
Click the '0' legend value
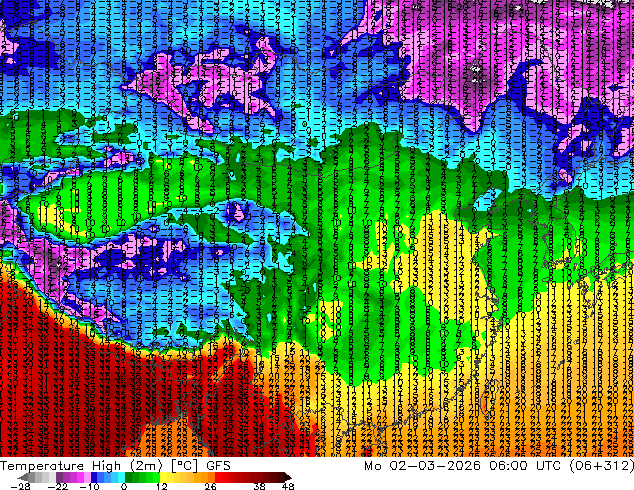(x=124, y=486)
